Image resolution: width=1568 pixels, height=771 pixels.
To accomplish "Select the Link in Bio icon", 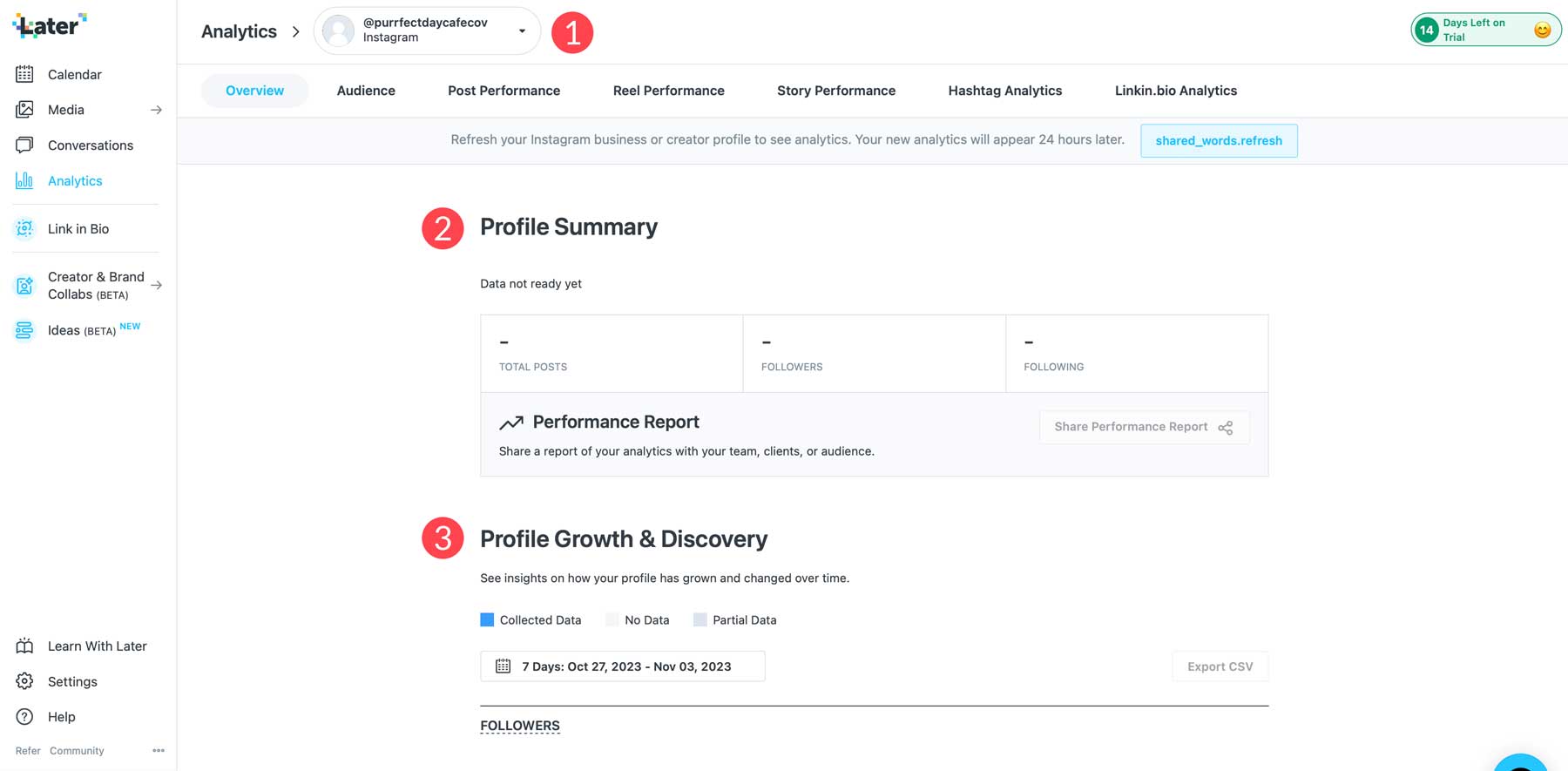I will coord(24,228).
